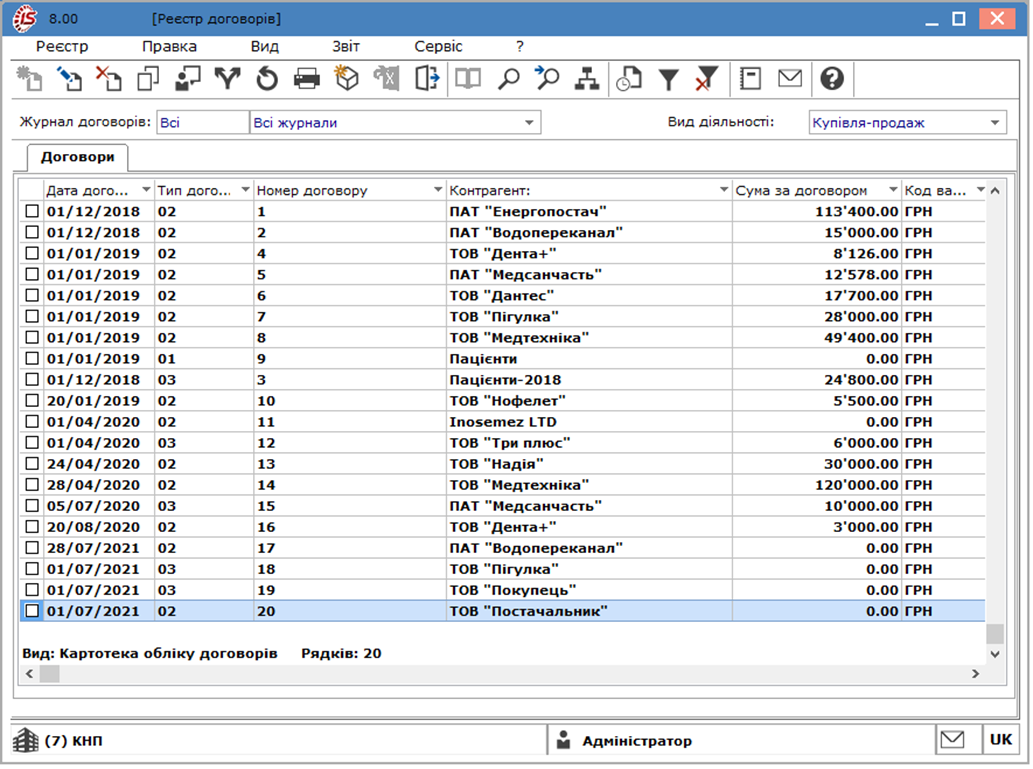
Task: Open the ? help menu
Action: 520,46
